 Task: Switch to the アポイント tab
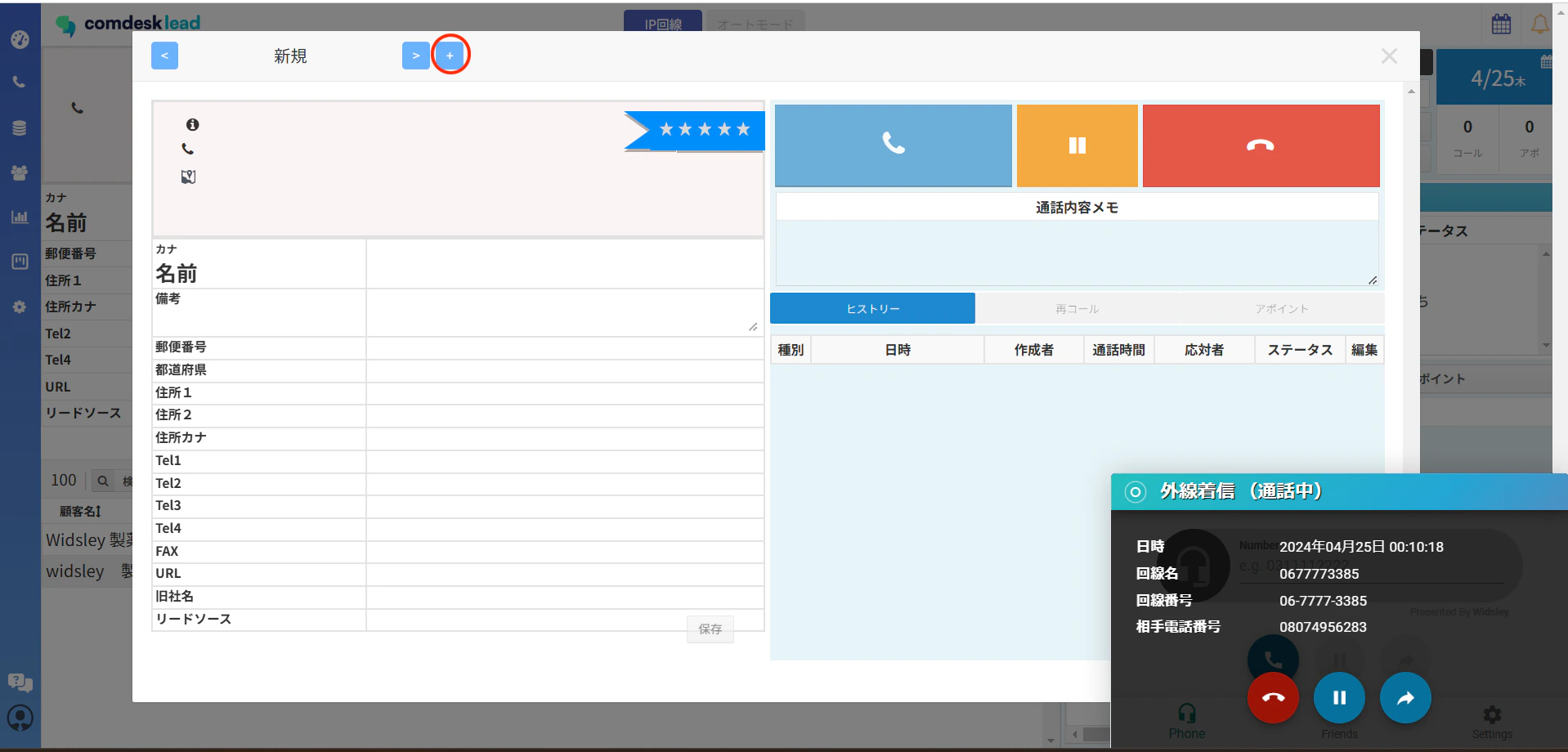1281,308
